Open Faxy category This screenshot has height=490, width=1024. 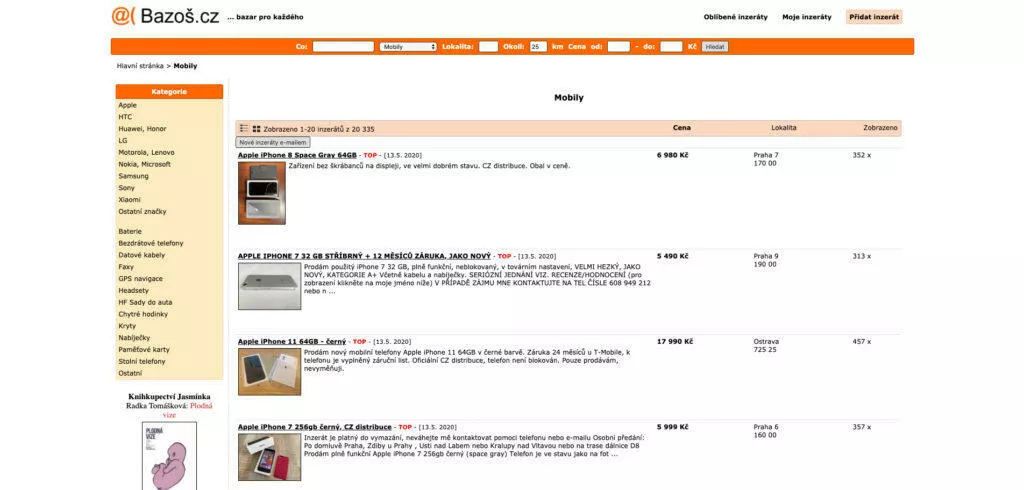tap(126, 267)
